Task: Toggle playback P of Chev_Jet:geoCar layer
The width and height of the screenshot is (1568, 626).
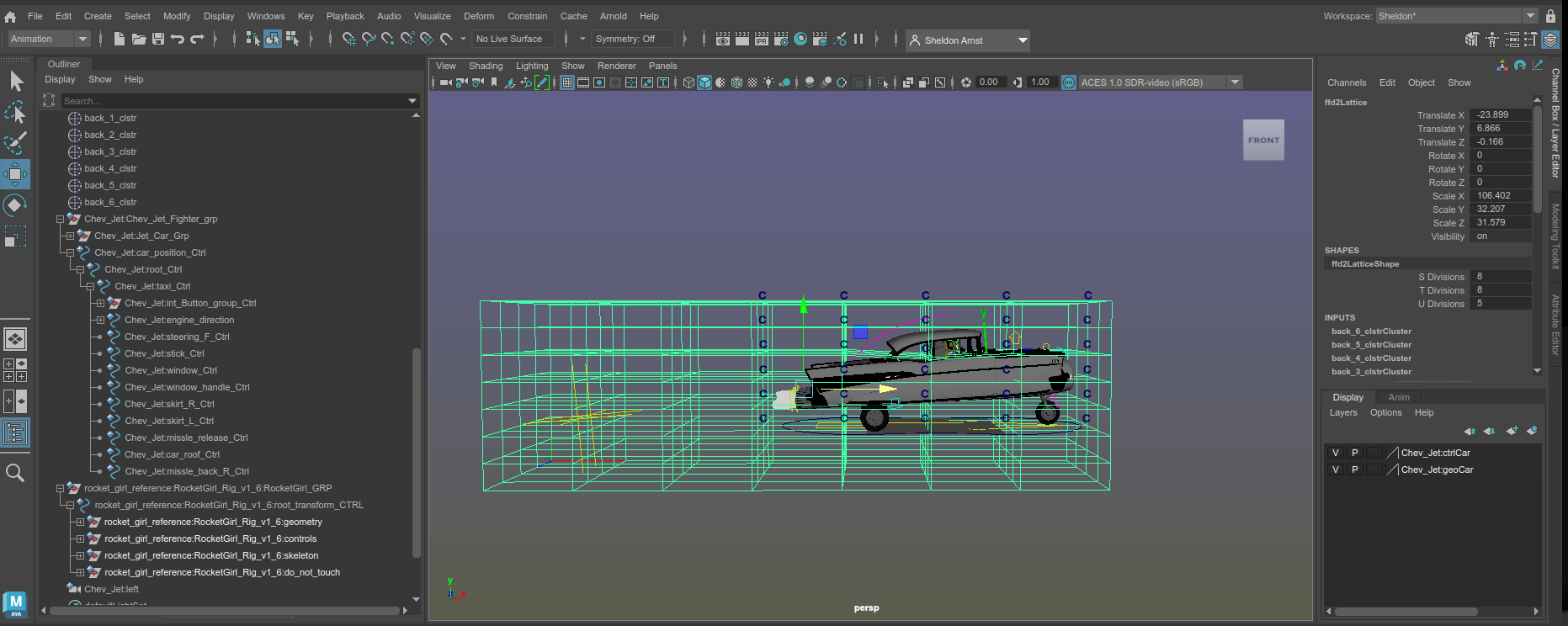Action: coord(1354,469)
